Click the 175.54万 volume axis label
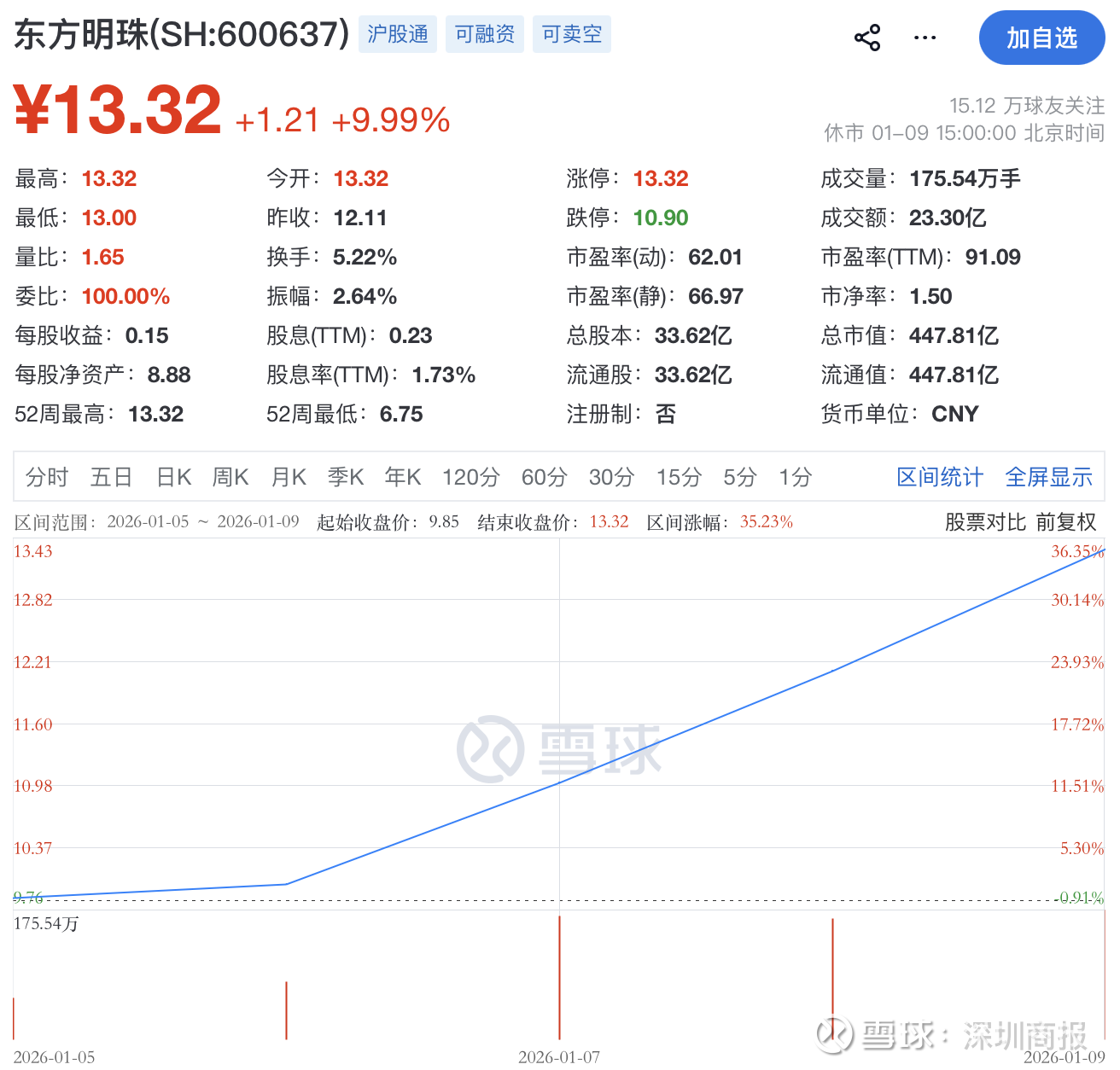 pyautogui.click(x=46, y=923)
